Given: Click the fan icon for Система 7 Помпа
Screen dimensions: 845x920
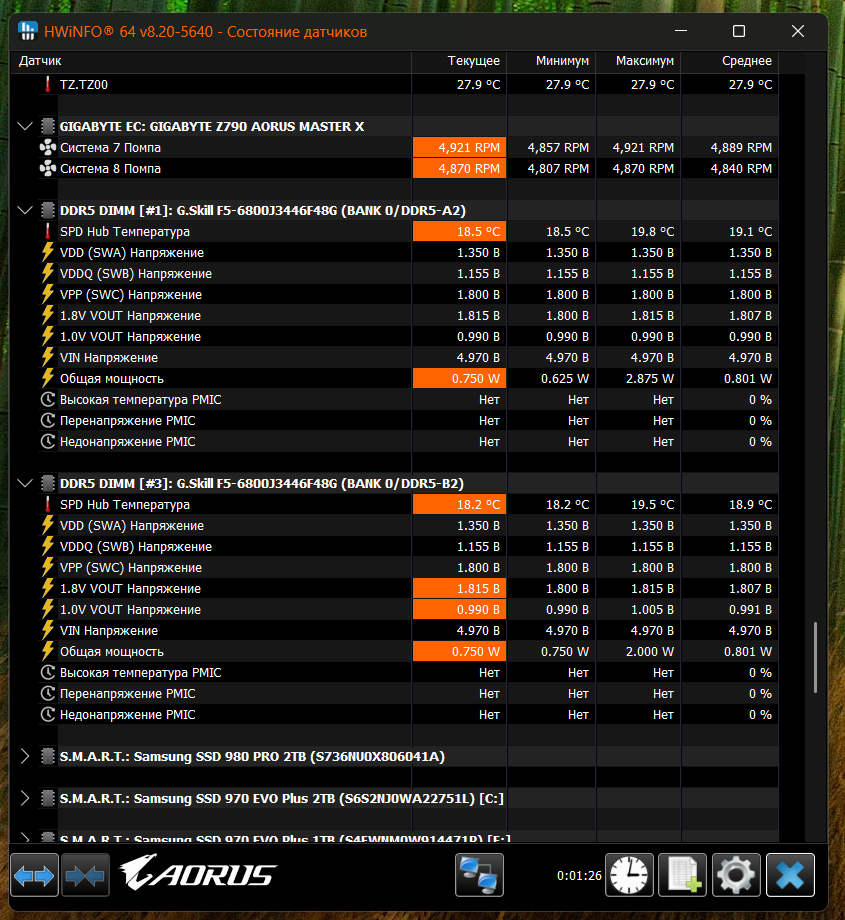Looking at the screenshot, I should point(48,147).
